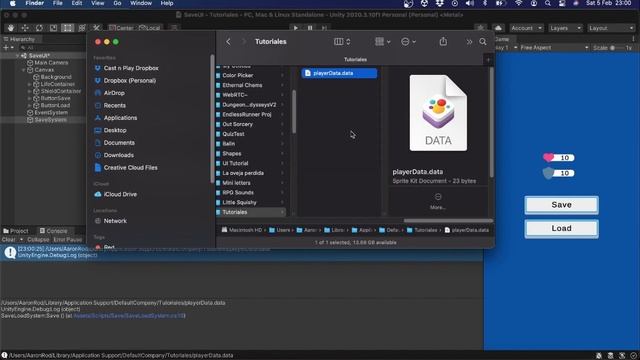640x360 pixels.
Task: Open Spotlight search in menu bar
Action: 548,3
